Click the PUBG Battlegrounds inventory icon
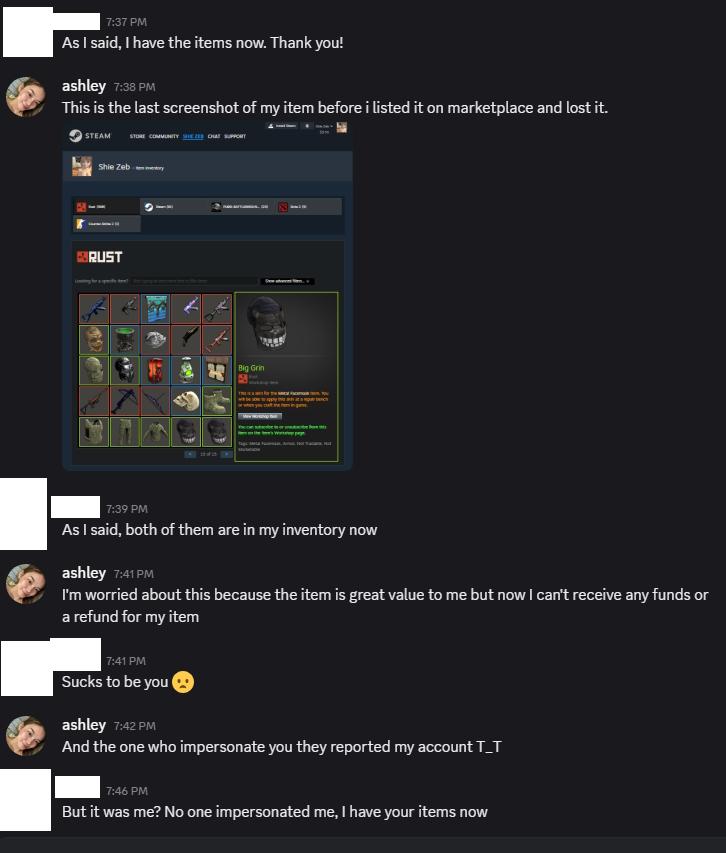The width and height of the screenshot is (726, 853). (x=216, y=207)
